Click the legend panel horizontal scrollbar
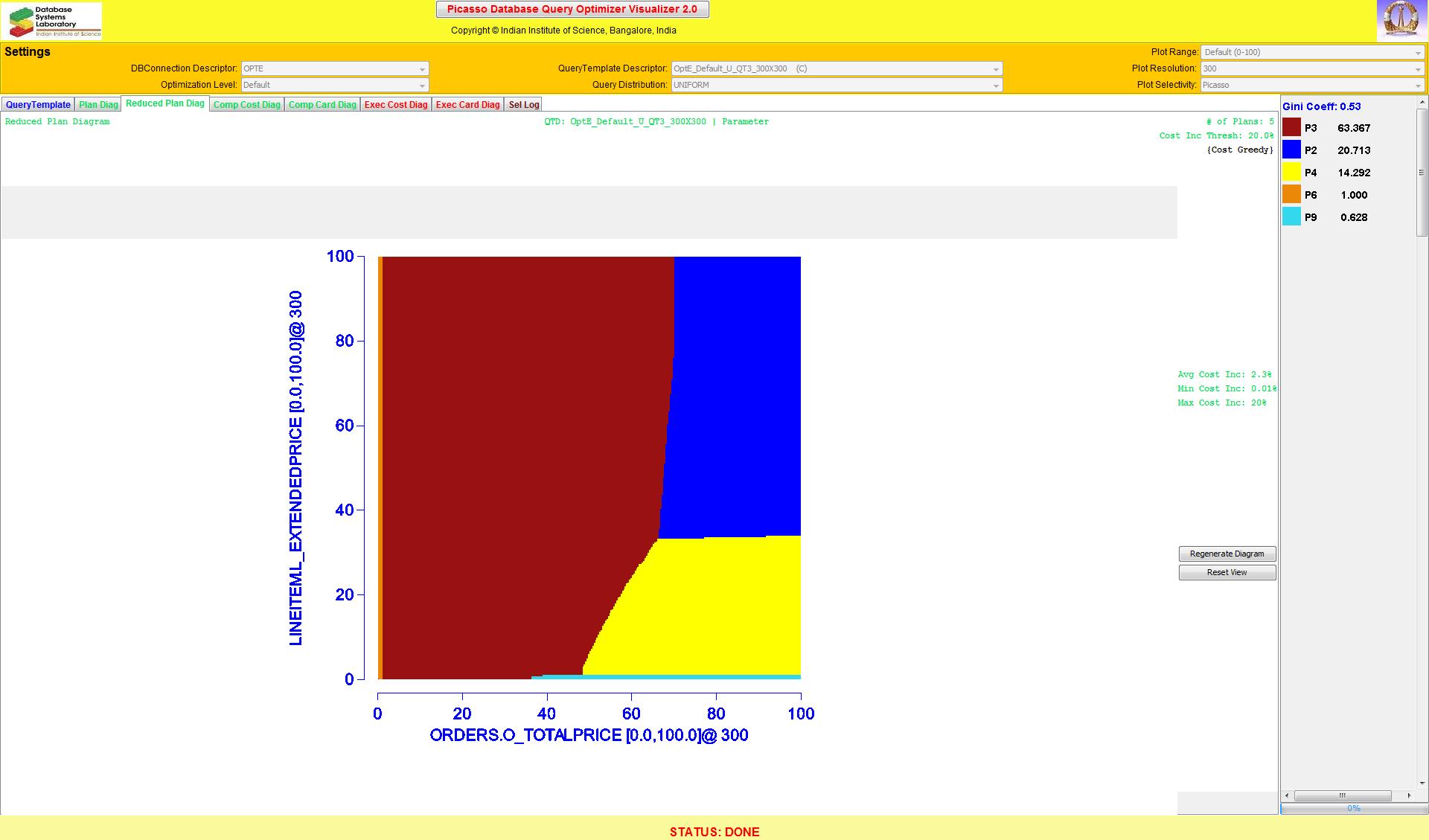The width and height of the screenshot is (1429, 840). pos(1343,795)
